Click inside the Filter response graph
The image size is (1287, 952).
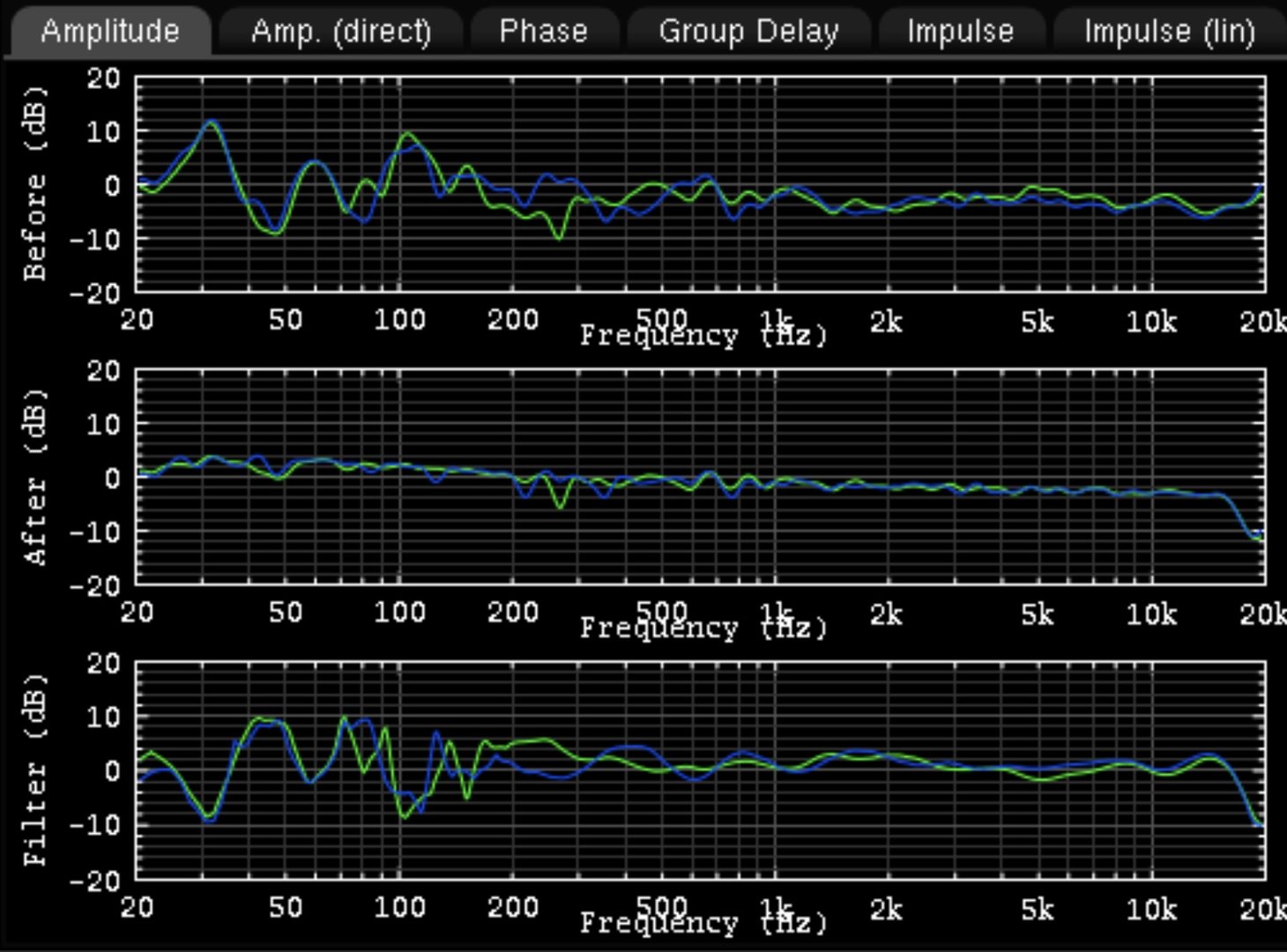701,770
